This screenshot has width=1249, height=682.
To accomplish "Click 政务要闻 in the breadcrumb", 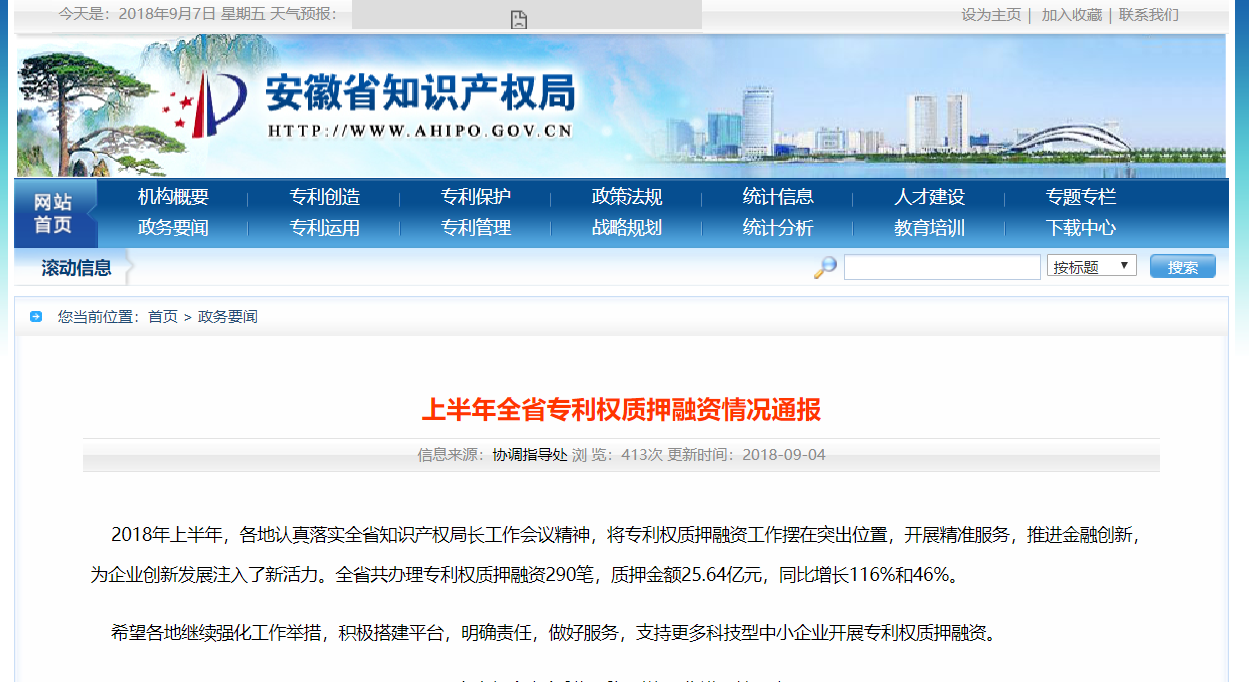I will (227, 317).
